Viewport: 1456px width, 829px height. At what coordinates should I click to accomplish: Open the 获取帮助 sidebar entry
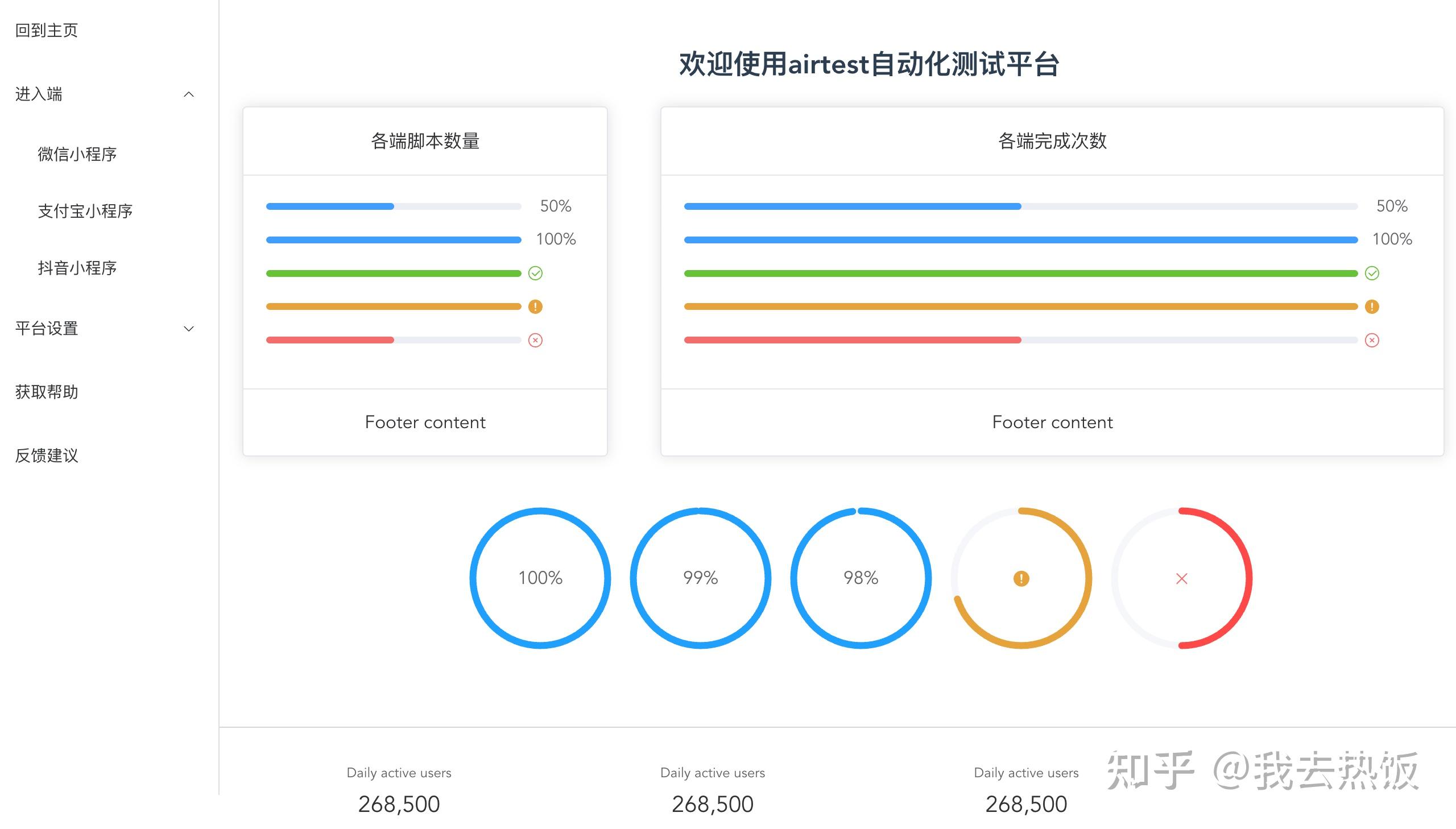point(47,392)
